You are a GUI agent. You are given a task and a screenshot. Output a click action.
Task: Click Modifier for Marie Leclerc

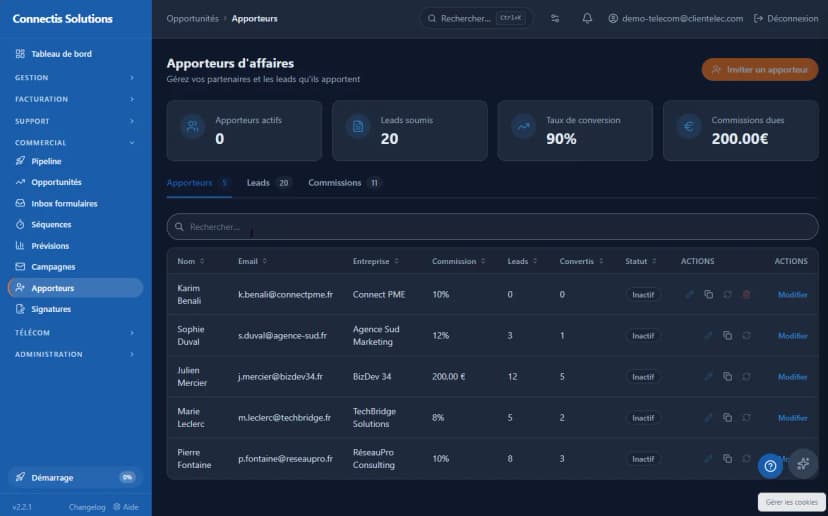point(793,418)
